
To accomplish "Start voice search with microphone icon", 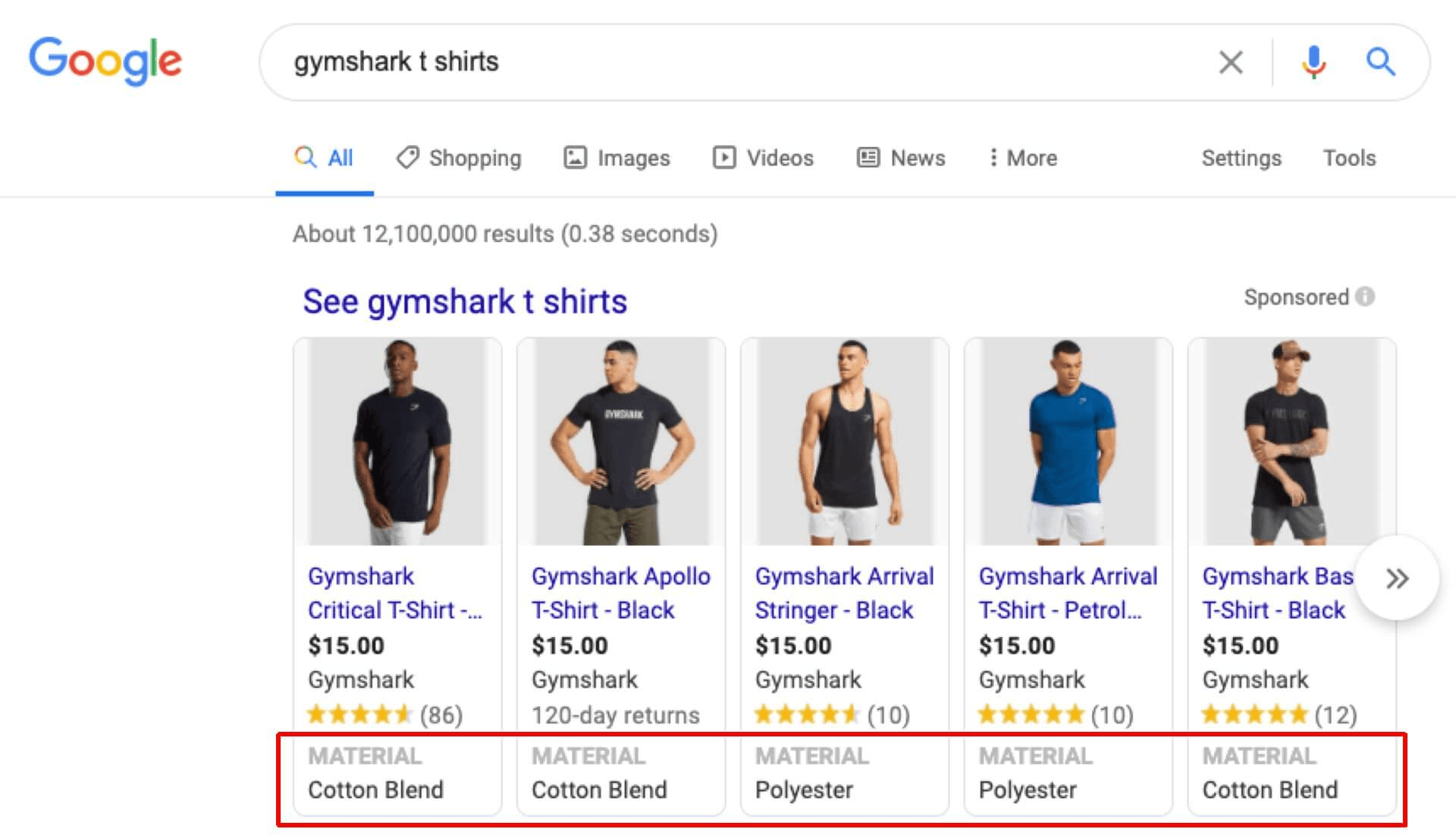I will pos(1313,62).
